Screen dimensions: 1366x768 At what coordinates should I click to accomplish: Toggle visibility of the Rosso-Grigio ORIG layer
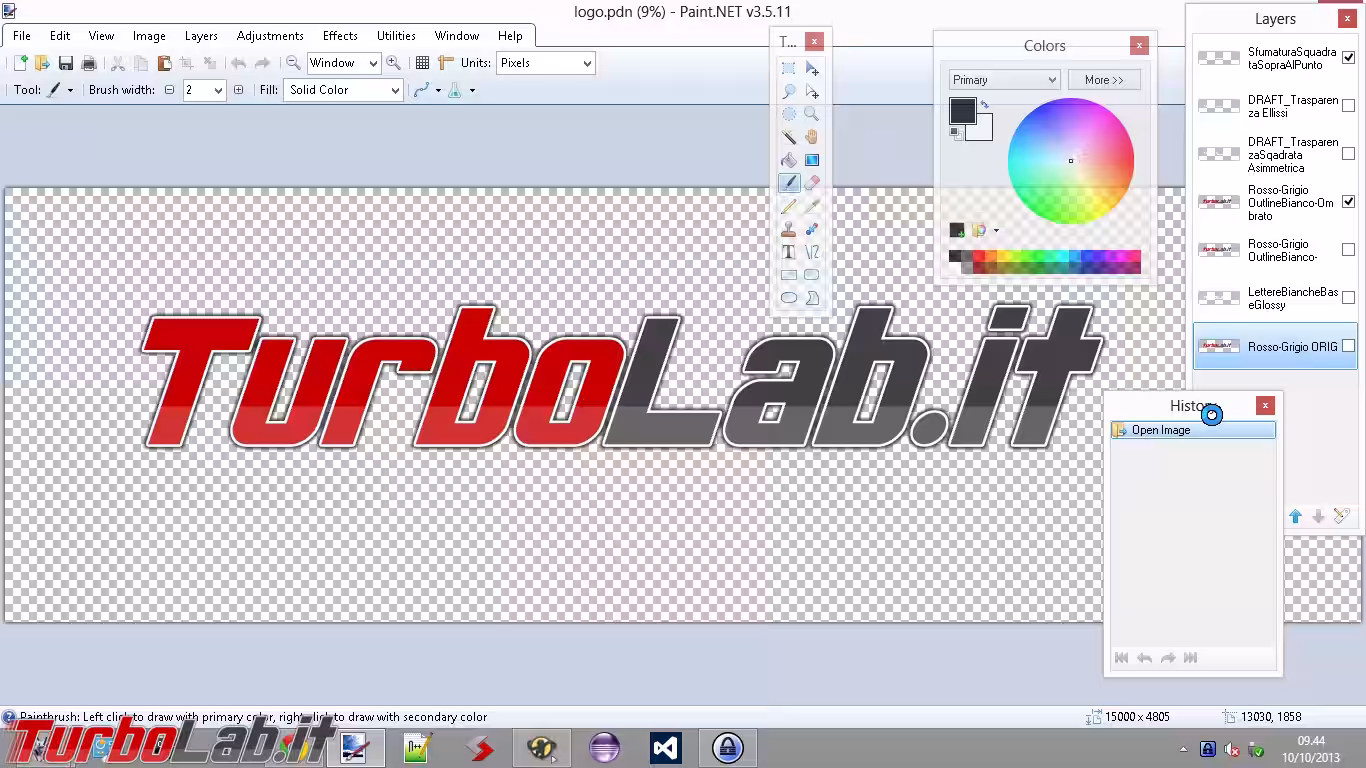(1348, 346)
